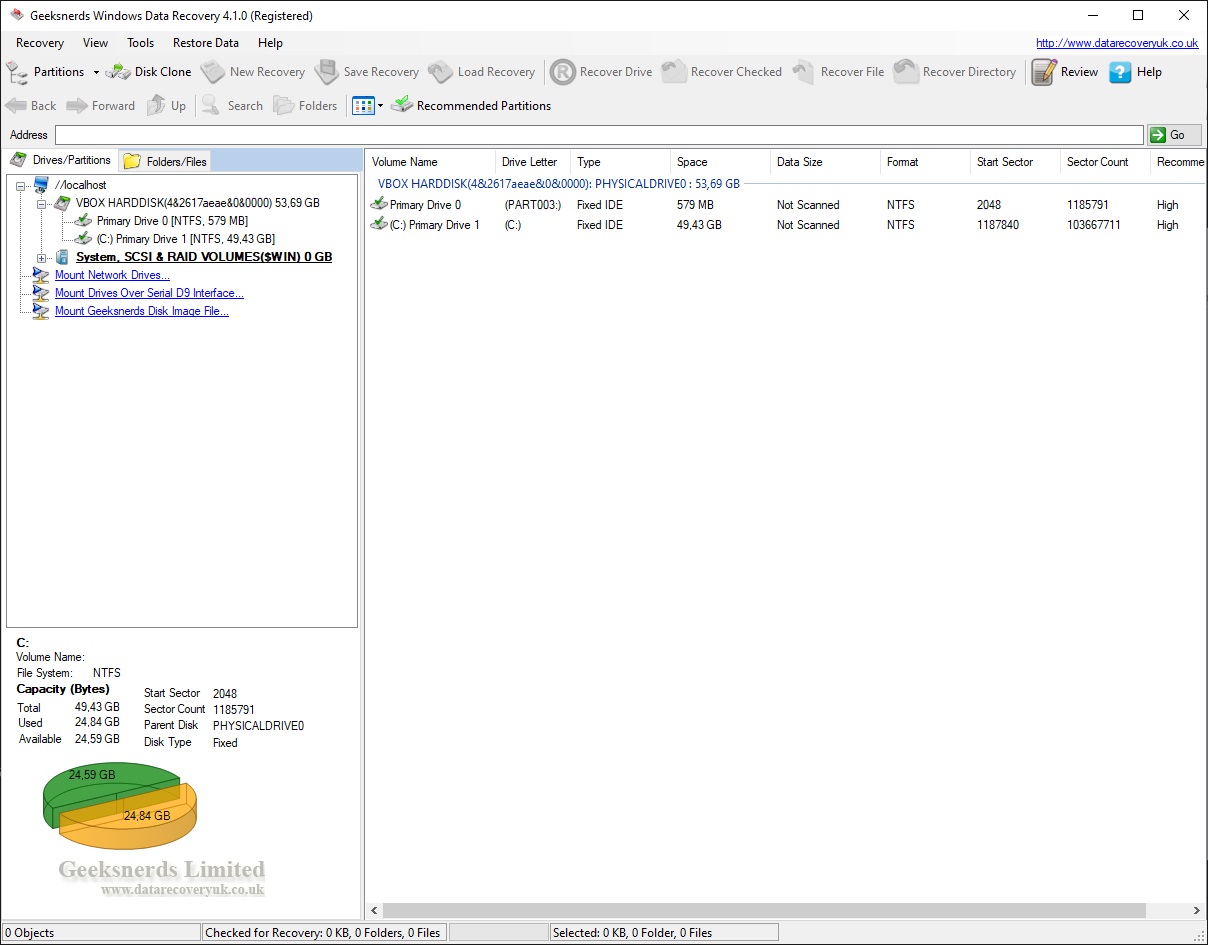Navigate Up one level
The image size is (1208, 945).
coord(167,106)
